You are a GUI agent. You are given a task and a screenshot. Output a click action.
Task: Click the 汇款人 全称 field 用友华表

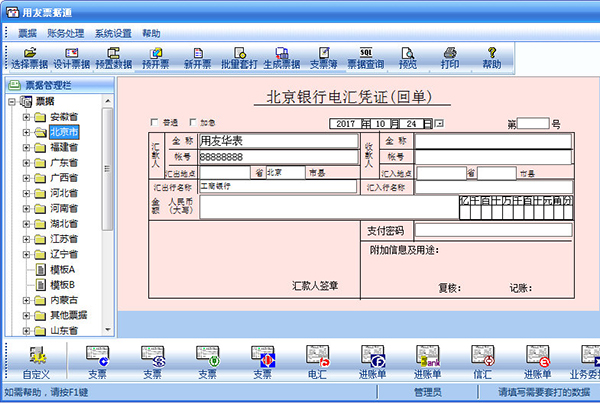tap(279, 141)
